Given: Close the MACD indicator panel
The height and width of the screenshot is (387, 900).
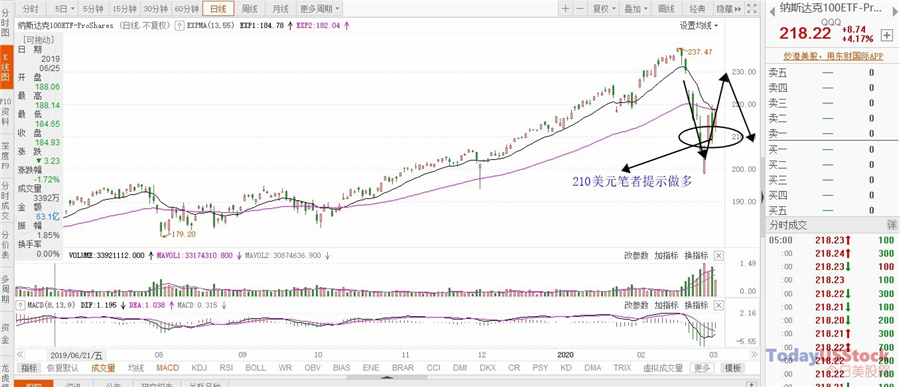Looking at the screenshot, I should [719, 305].
